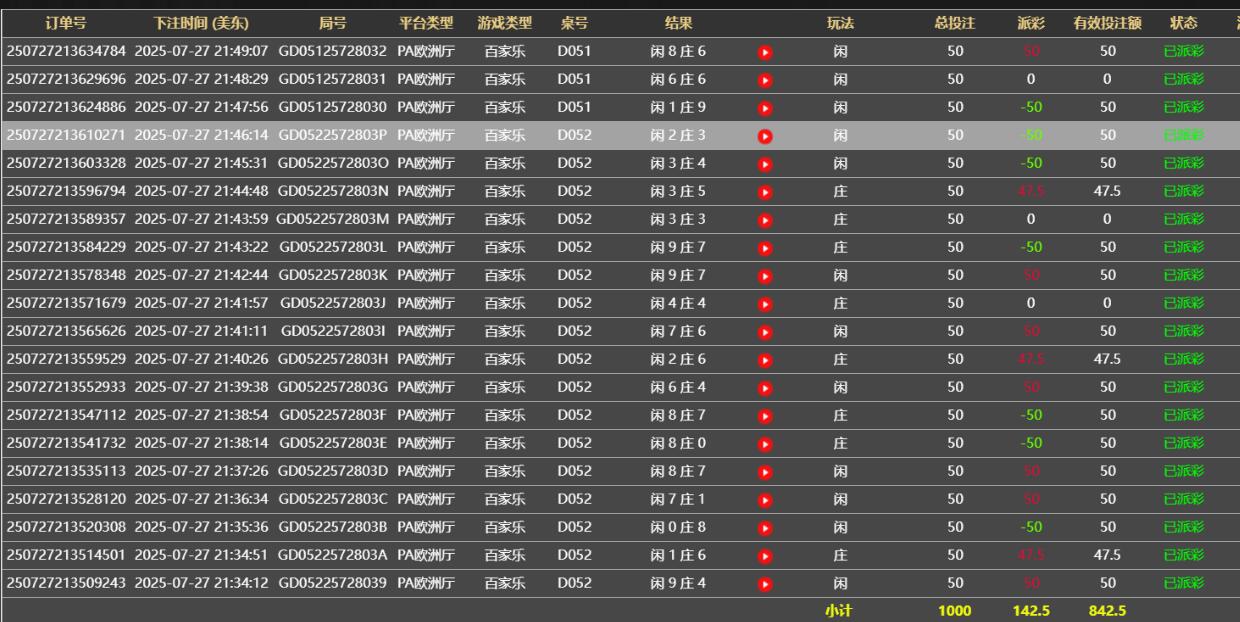Image resolution: width=1240 pixels, height=622 pixels.
Task: Click the play icon for round GD0522572803H
Action: coord(765,360)
